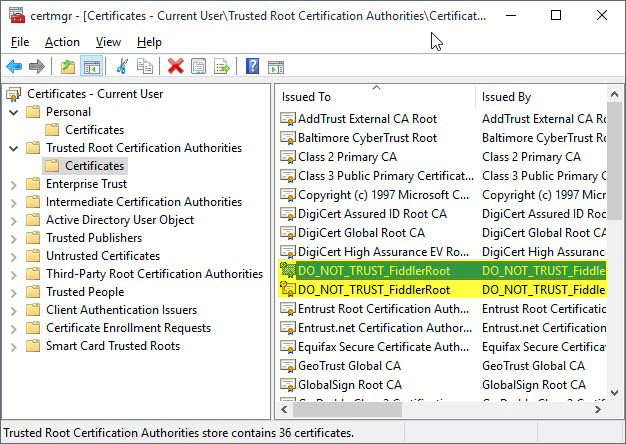Expand Active Directory User Object node
The image size is (626, 444).
[14, 221]
